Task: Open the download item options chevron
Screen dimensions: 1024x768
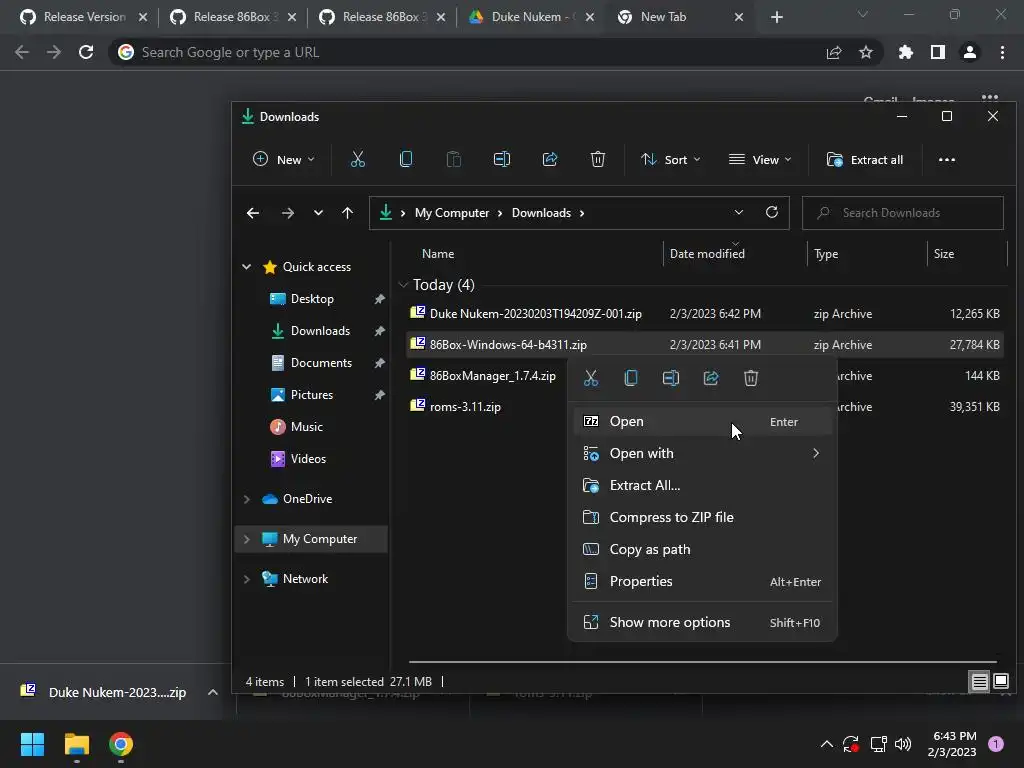Action: pyautogui.click(x=213, y=692)
